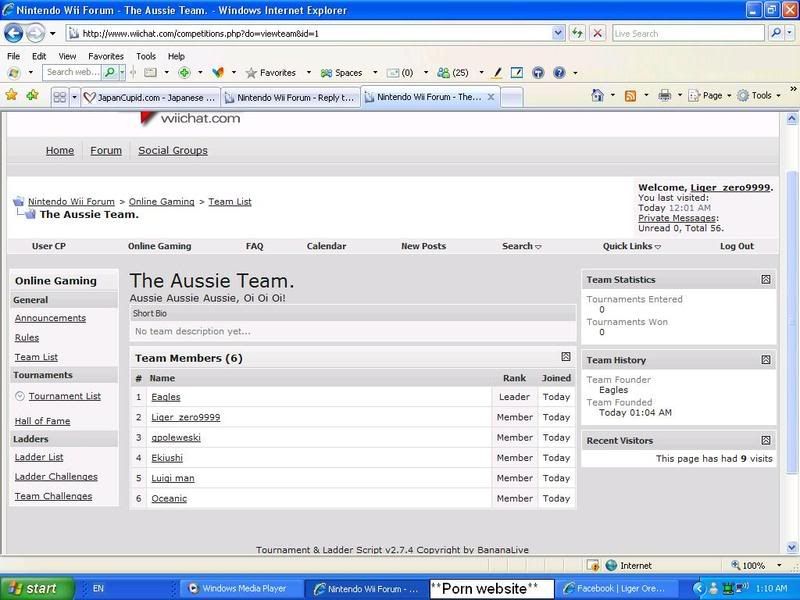Open the Ladder Challenges link

[56, 477]
